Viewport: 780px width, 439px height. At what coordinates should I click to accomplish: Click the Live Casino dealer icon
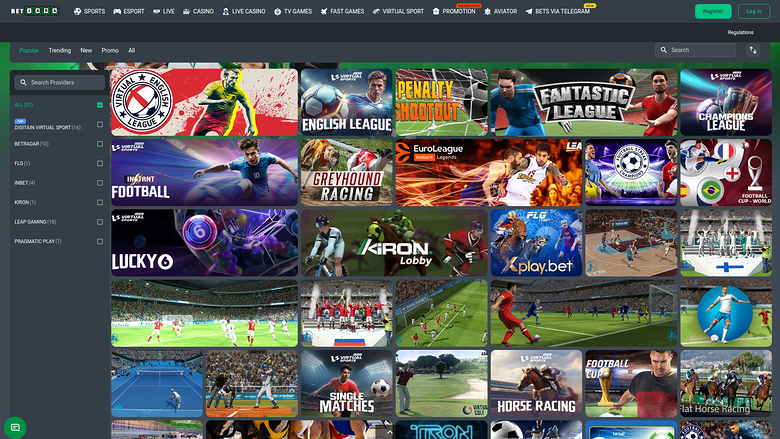point(225,11)
